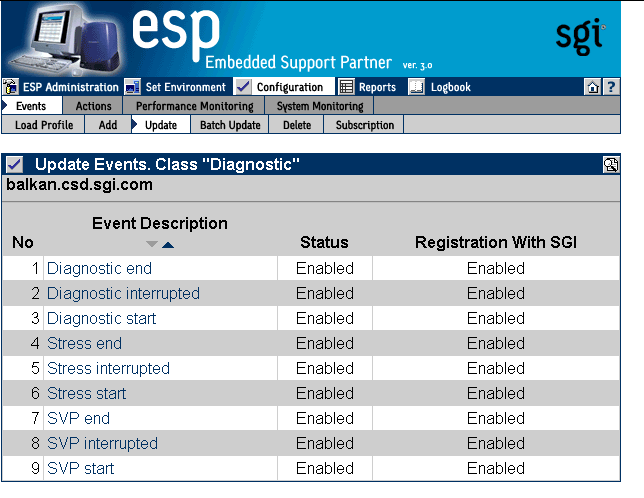Click the Set Environment monitor icon
Image resolution: width=644 pixels, height=498 pixels.
(x=132, y=87)
